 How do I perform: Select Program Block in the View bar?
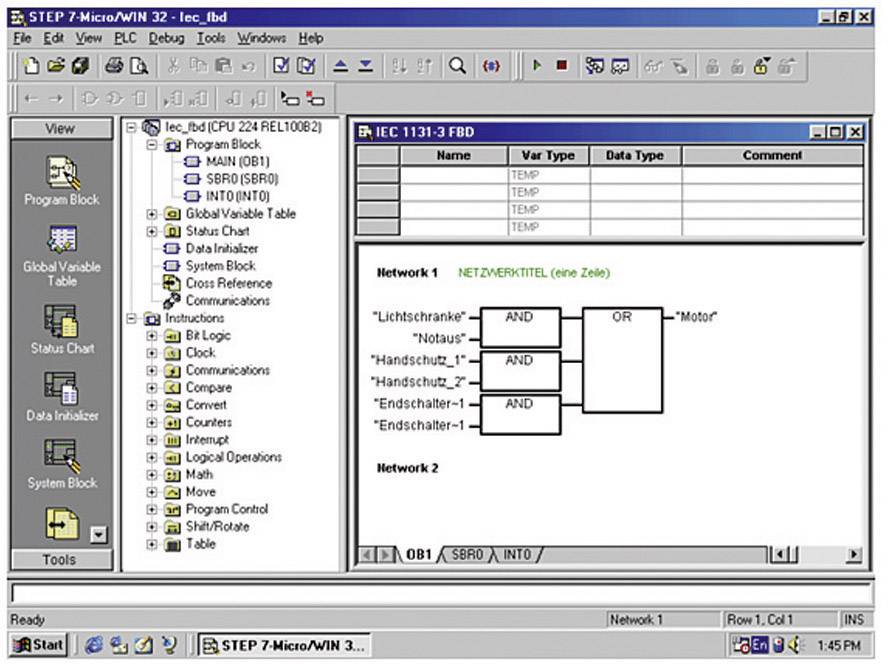pos(60,175)
